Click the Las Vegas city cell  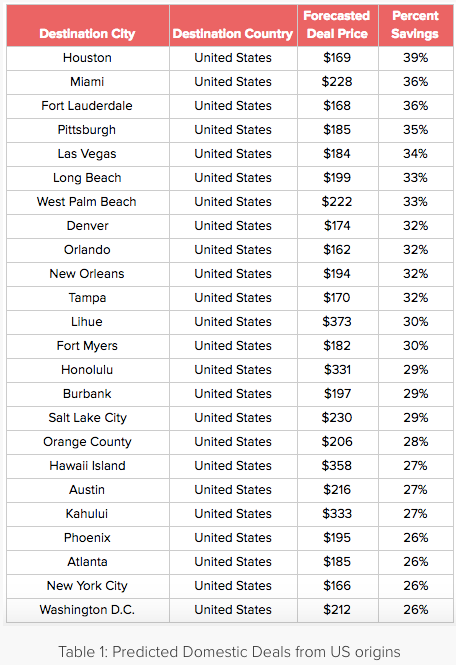(87, 154)
